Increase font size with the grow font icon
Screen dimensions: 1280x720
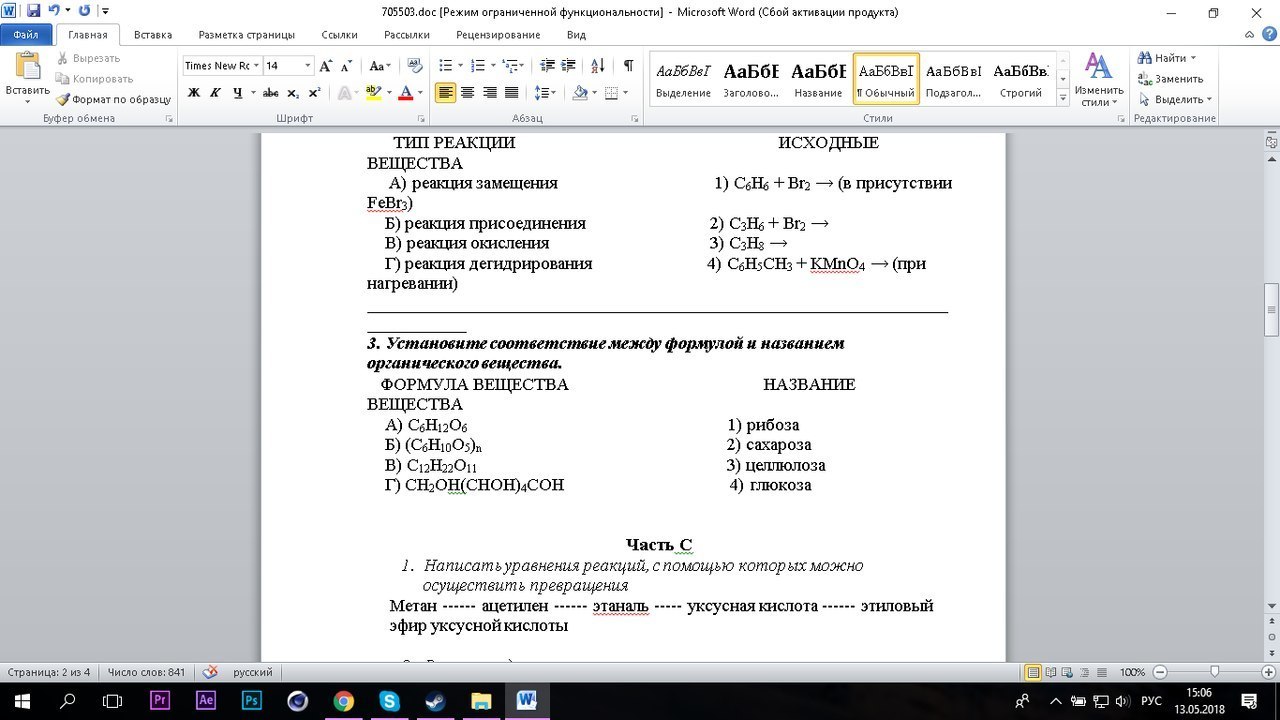[326, 66]
